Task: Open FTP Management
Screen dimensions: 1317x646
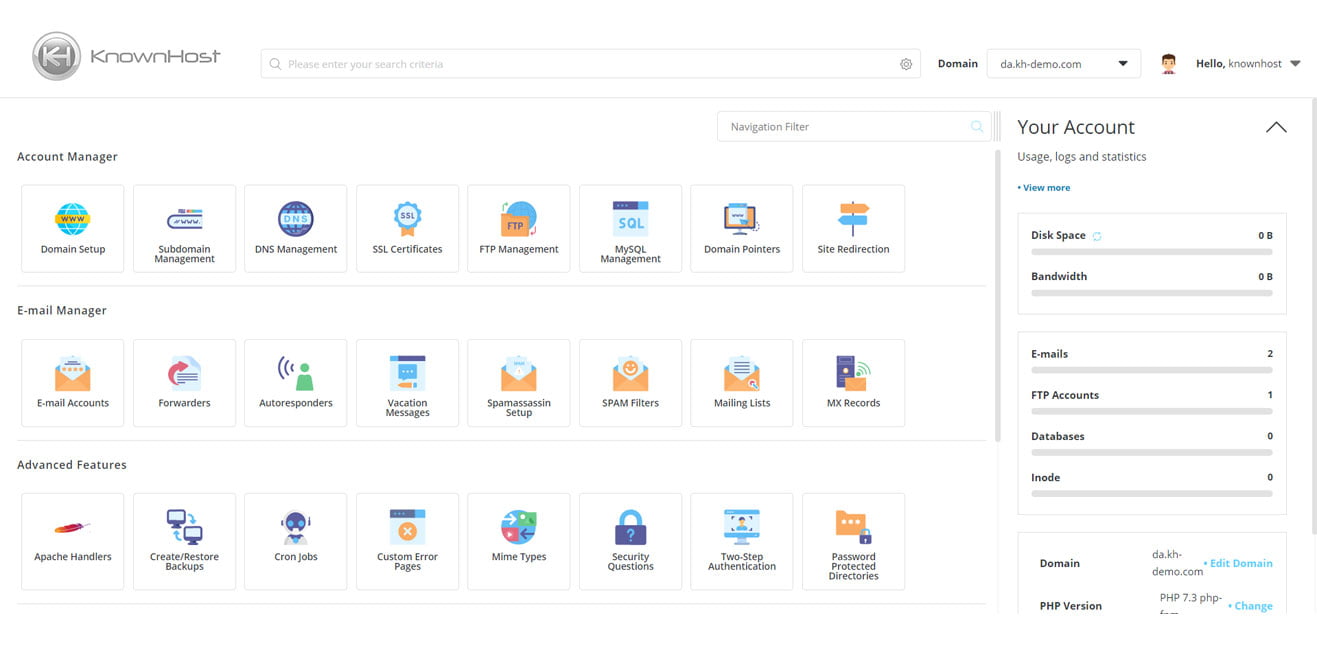Action: pos(518,228)
